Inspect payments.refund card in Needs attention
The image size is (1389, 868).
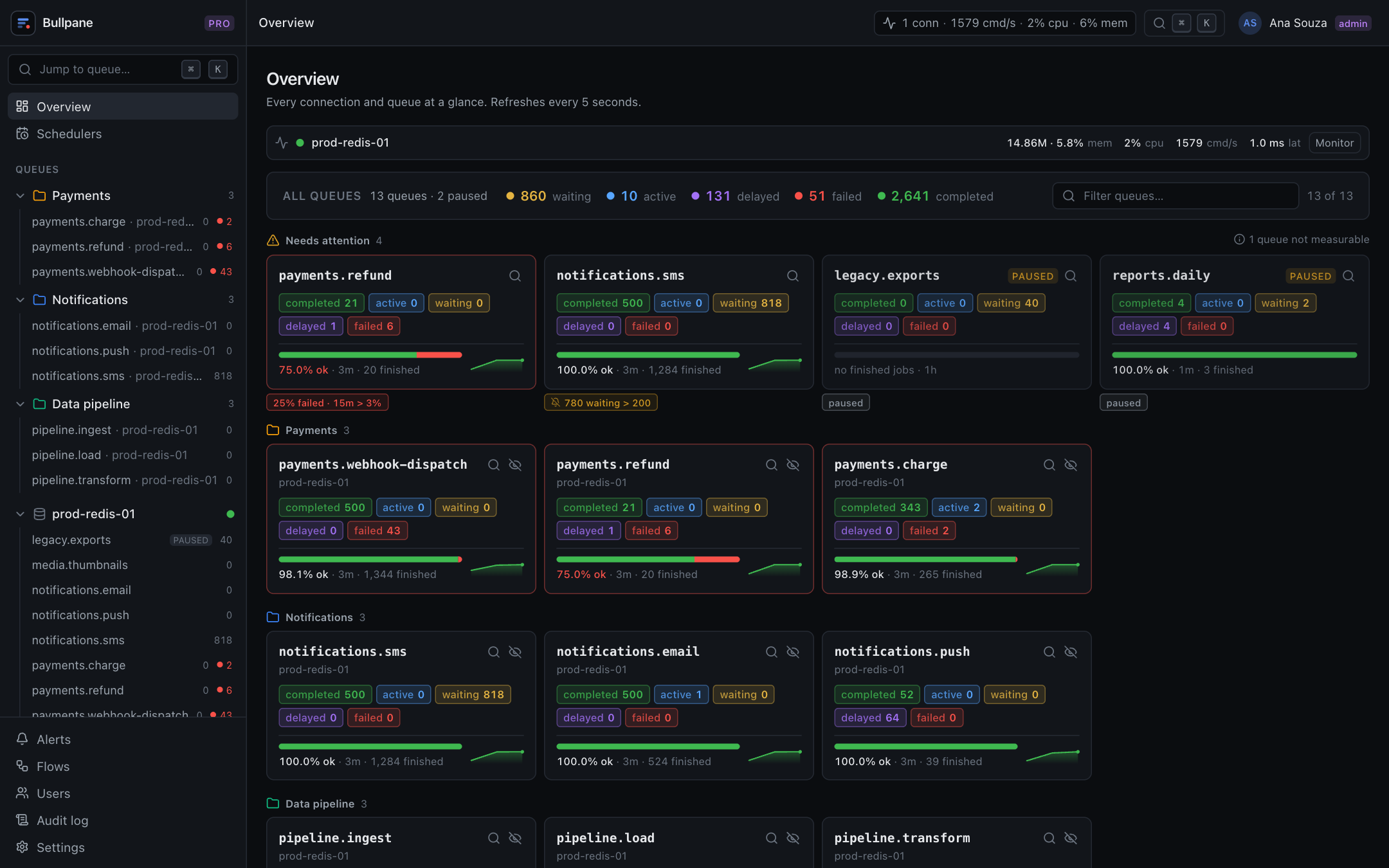515,276
